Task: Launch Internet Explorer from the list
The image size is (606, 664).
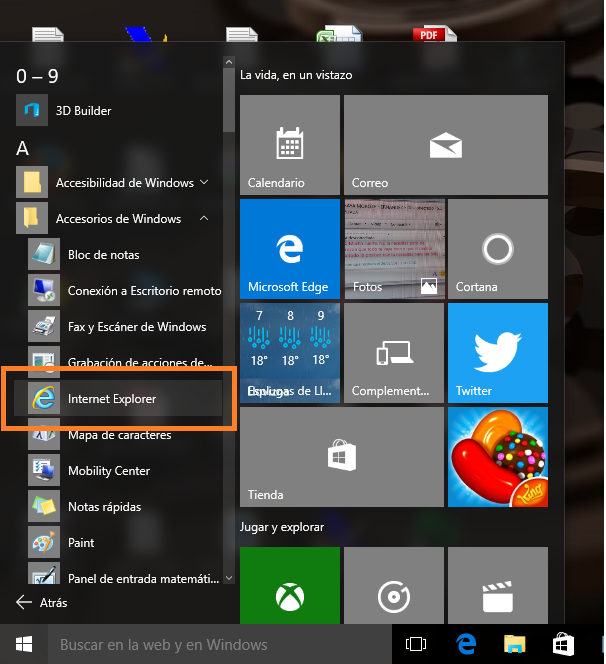Action: (111, 399)
